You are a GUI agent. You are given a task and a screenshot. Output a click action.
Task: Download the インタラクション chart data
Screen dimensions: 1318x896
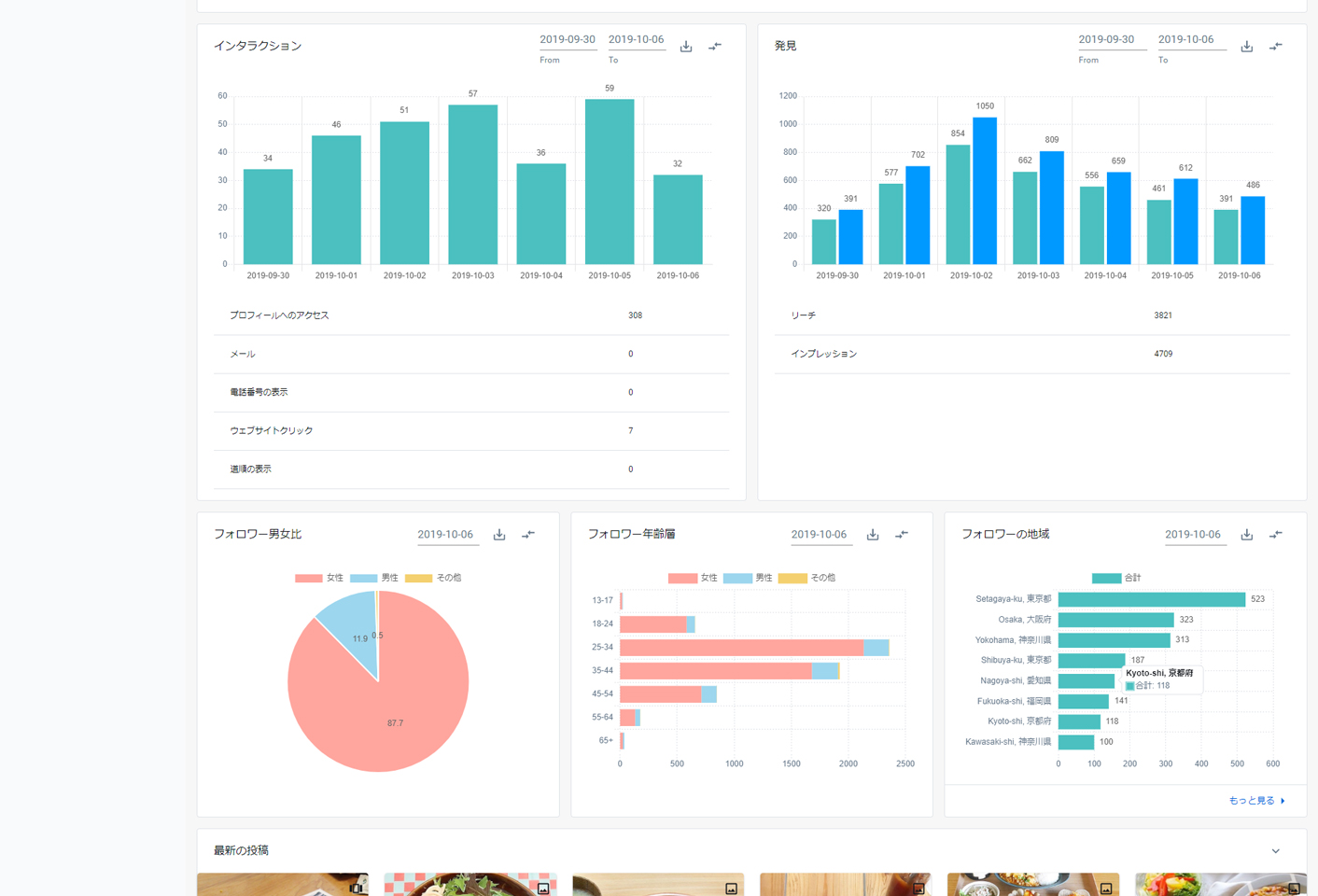pyautogui.click(x=686, y=47)
